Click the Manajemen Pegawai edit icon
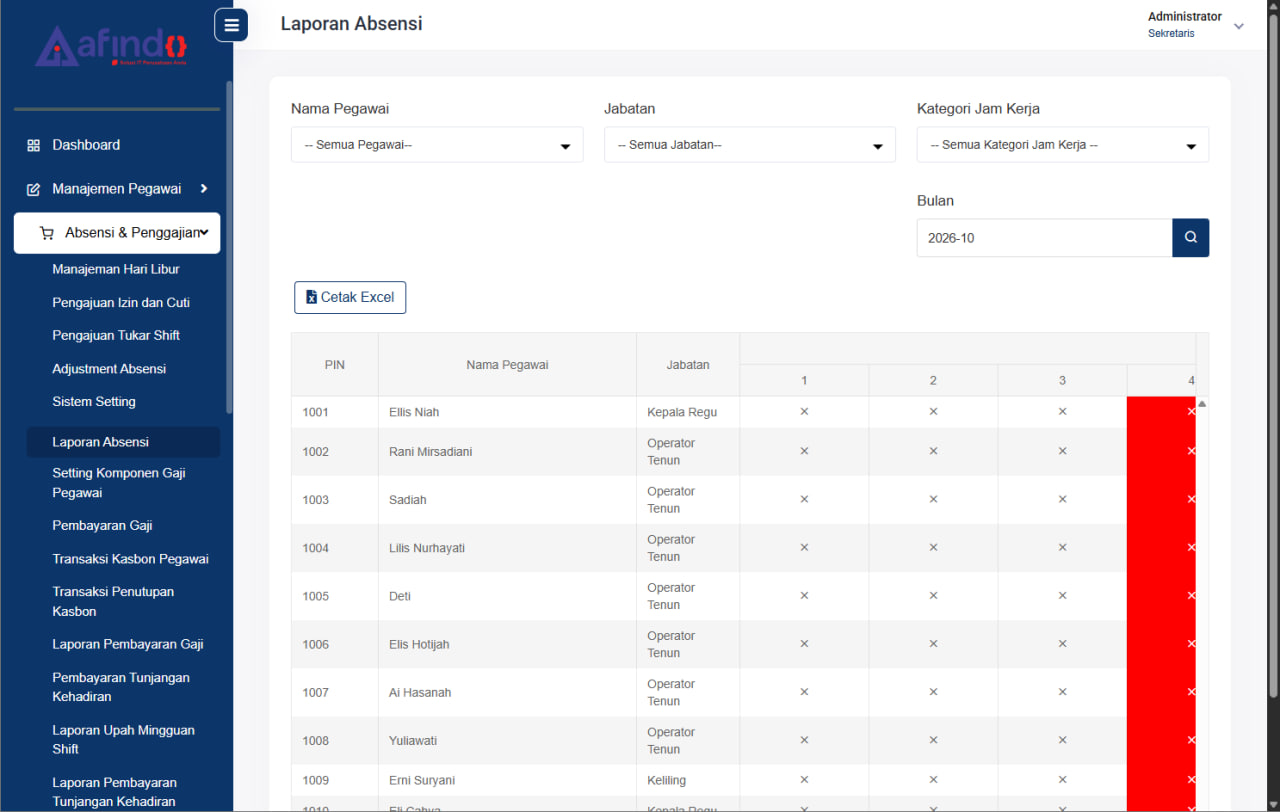Viewport: 1280px width, 812px height. coord(33,189)
